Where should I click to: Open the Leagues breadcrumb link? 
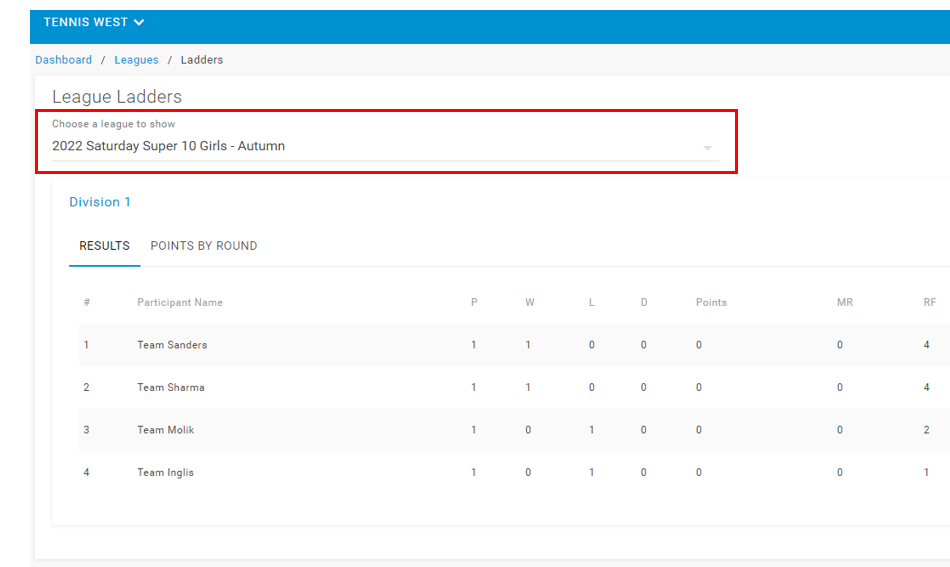[136, 60]
